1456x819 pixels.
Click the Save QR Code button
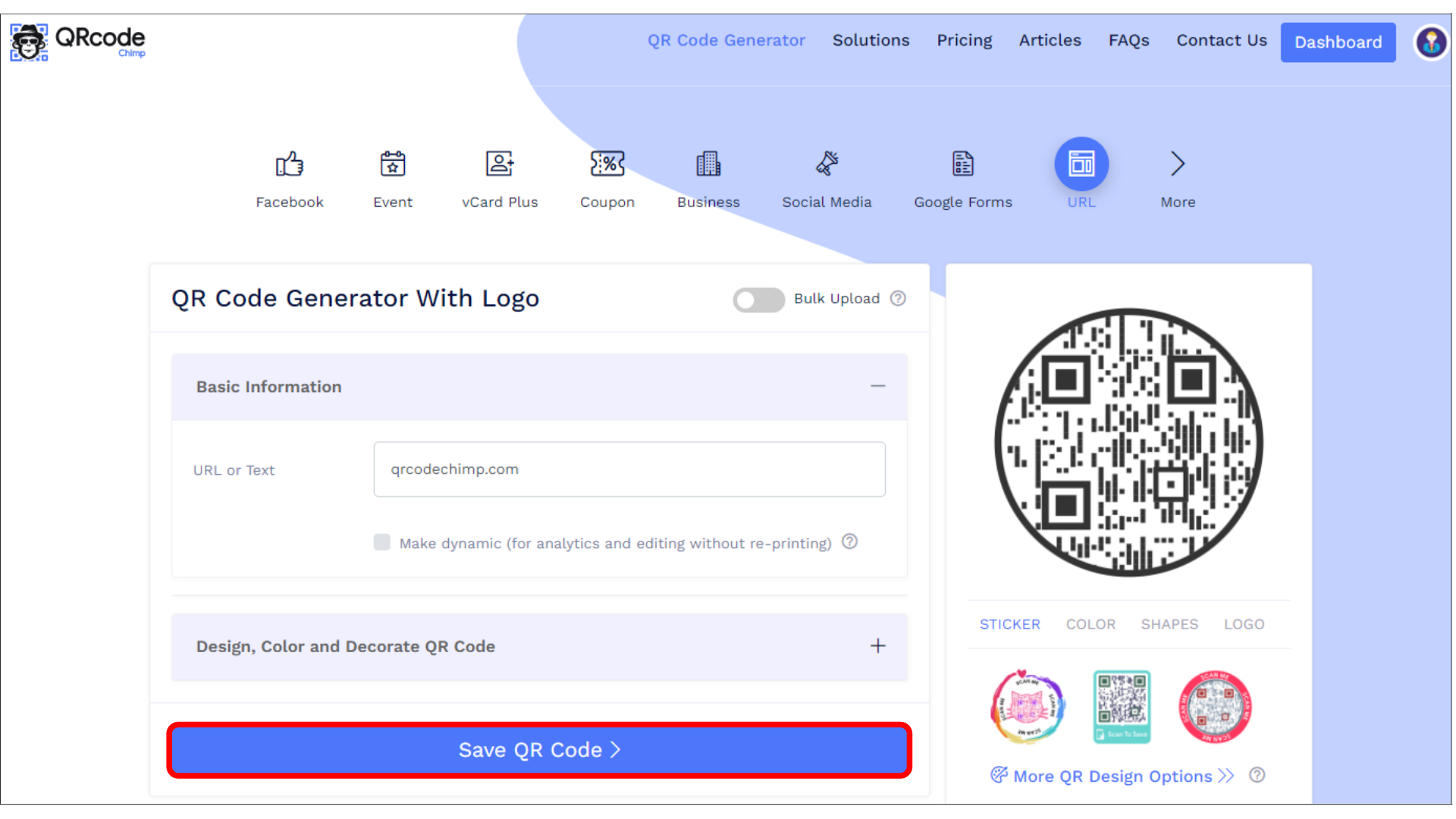pos(538,750)
